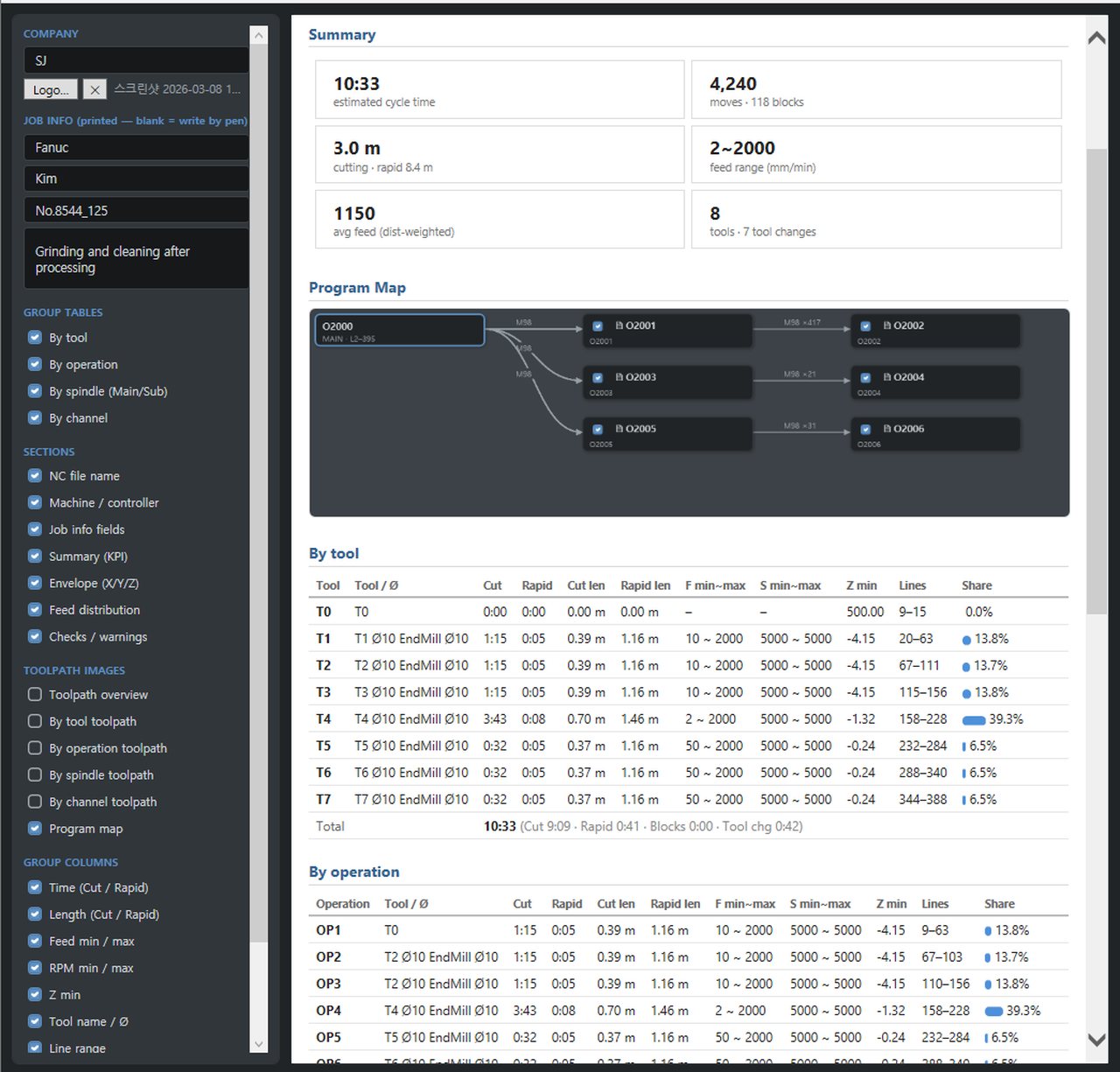Toggle Length (Cut / Rapid) column
1120x1072 pixels.
(35, 914)
